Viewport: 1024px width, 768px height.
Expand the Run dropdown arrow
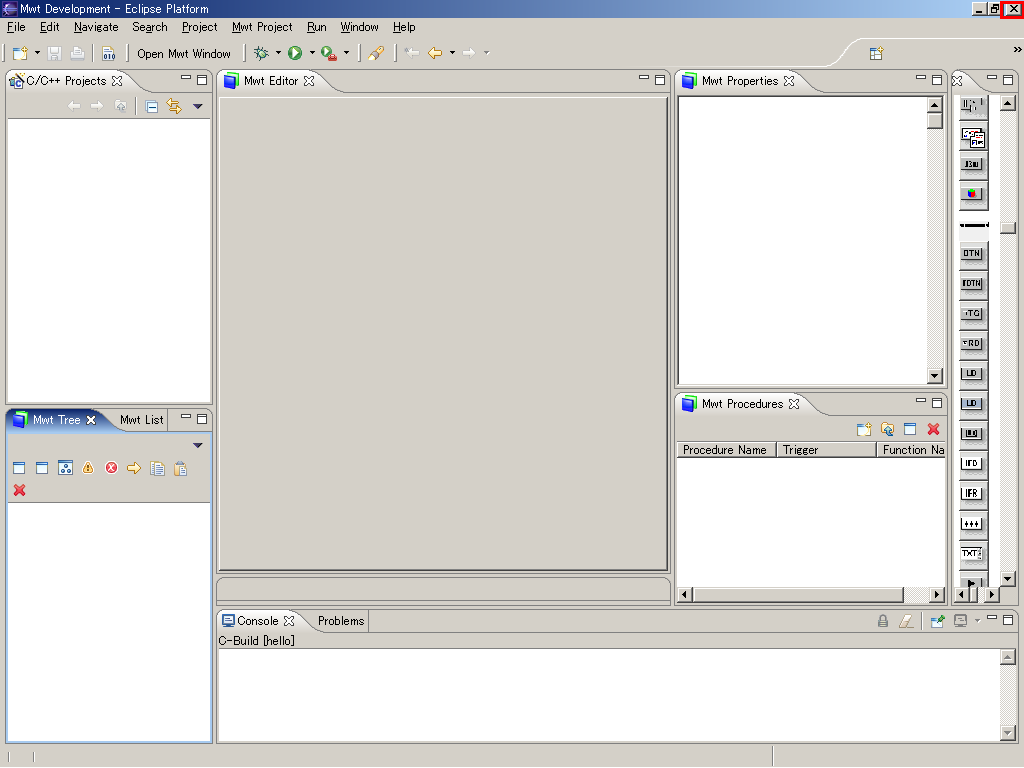312,53
